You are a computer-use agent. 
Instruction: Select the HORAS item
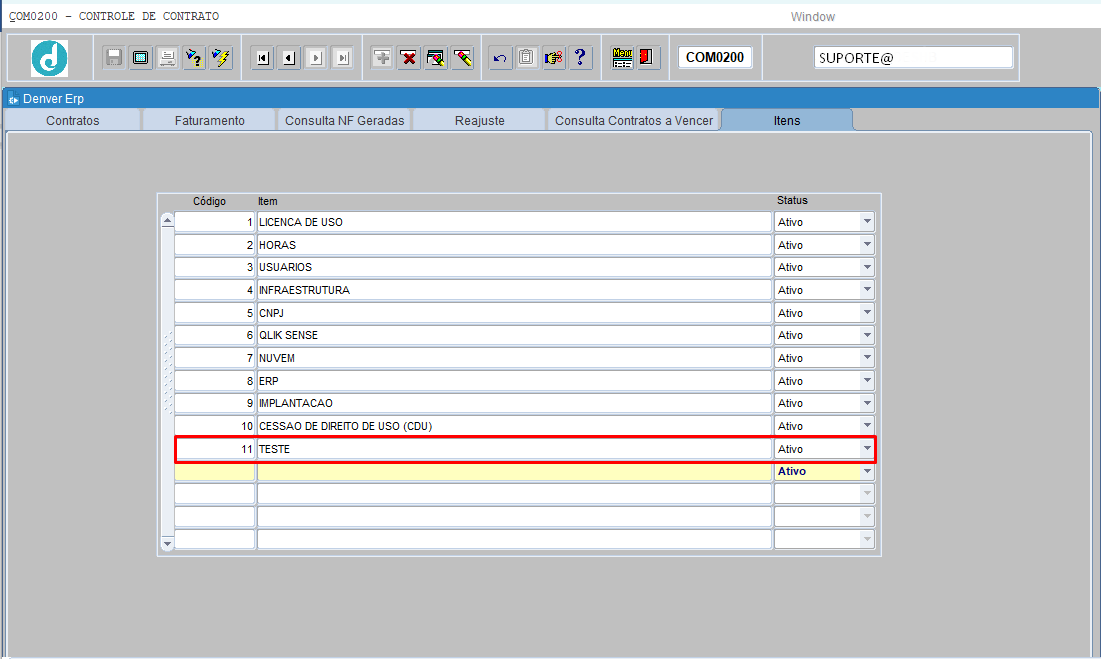tap(514, 245)
